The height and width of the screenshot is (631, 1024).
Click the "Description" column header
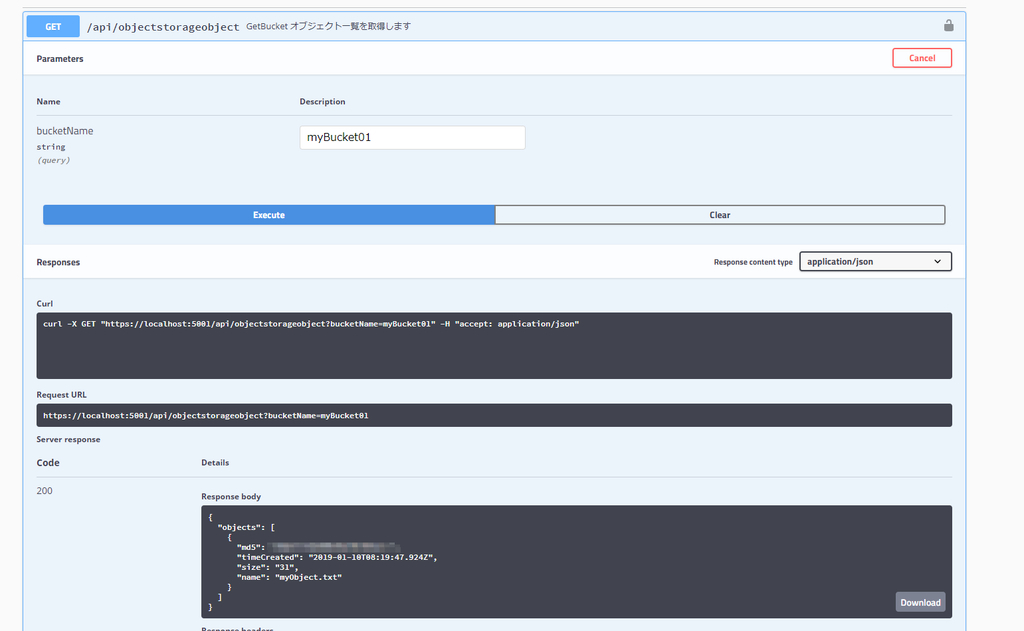click(323, 101)
